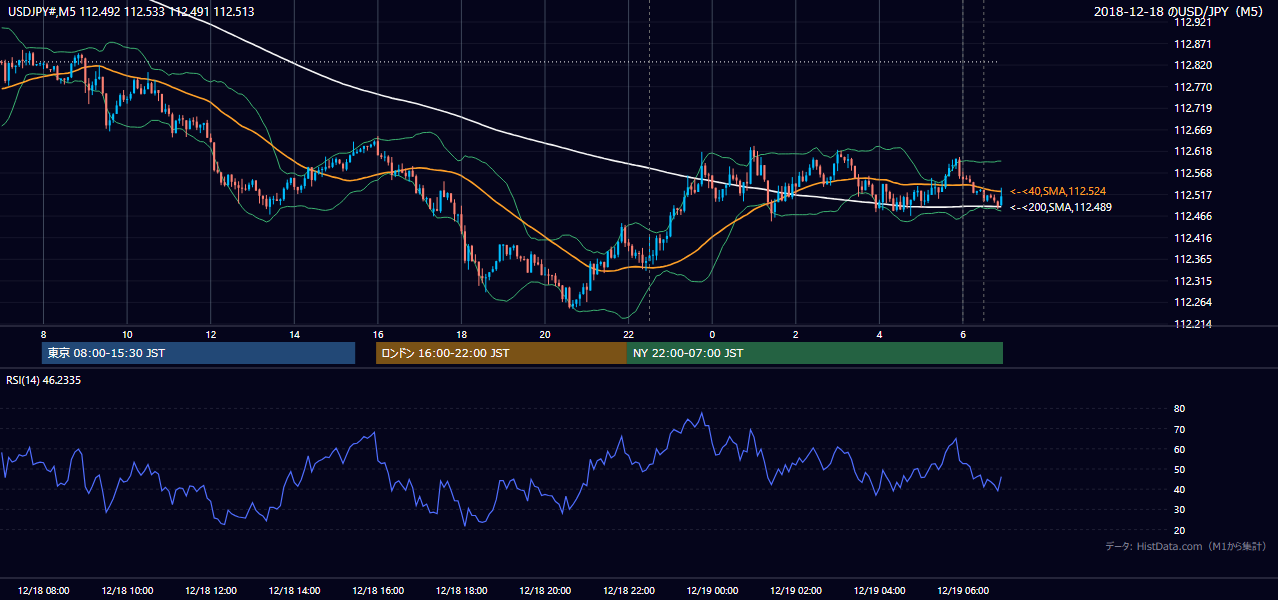1278x600 pixels.
Task: Click the bottom time label 12/18 22:00
Action: tap(629, 591)
